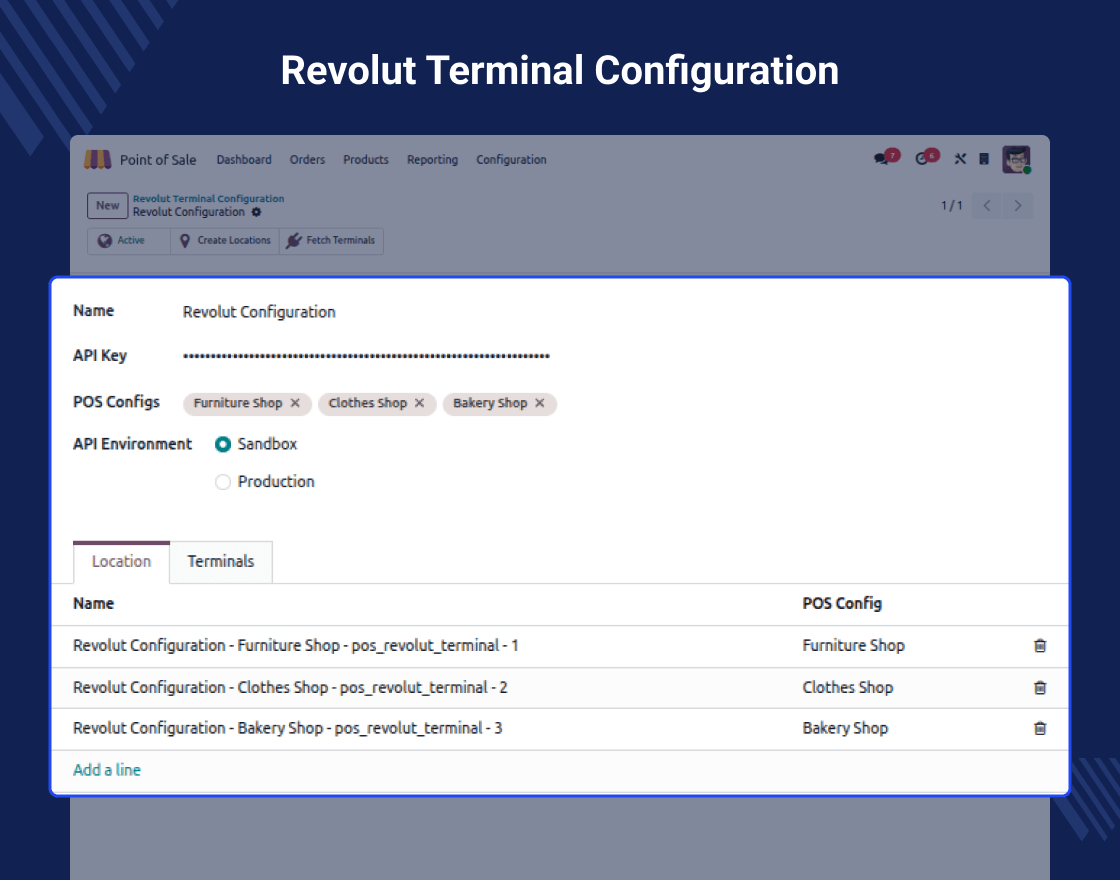Click the Point of Sale app title

coord(158,160)
